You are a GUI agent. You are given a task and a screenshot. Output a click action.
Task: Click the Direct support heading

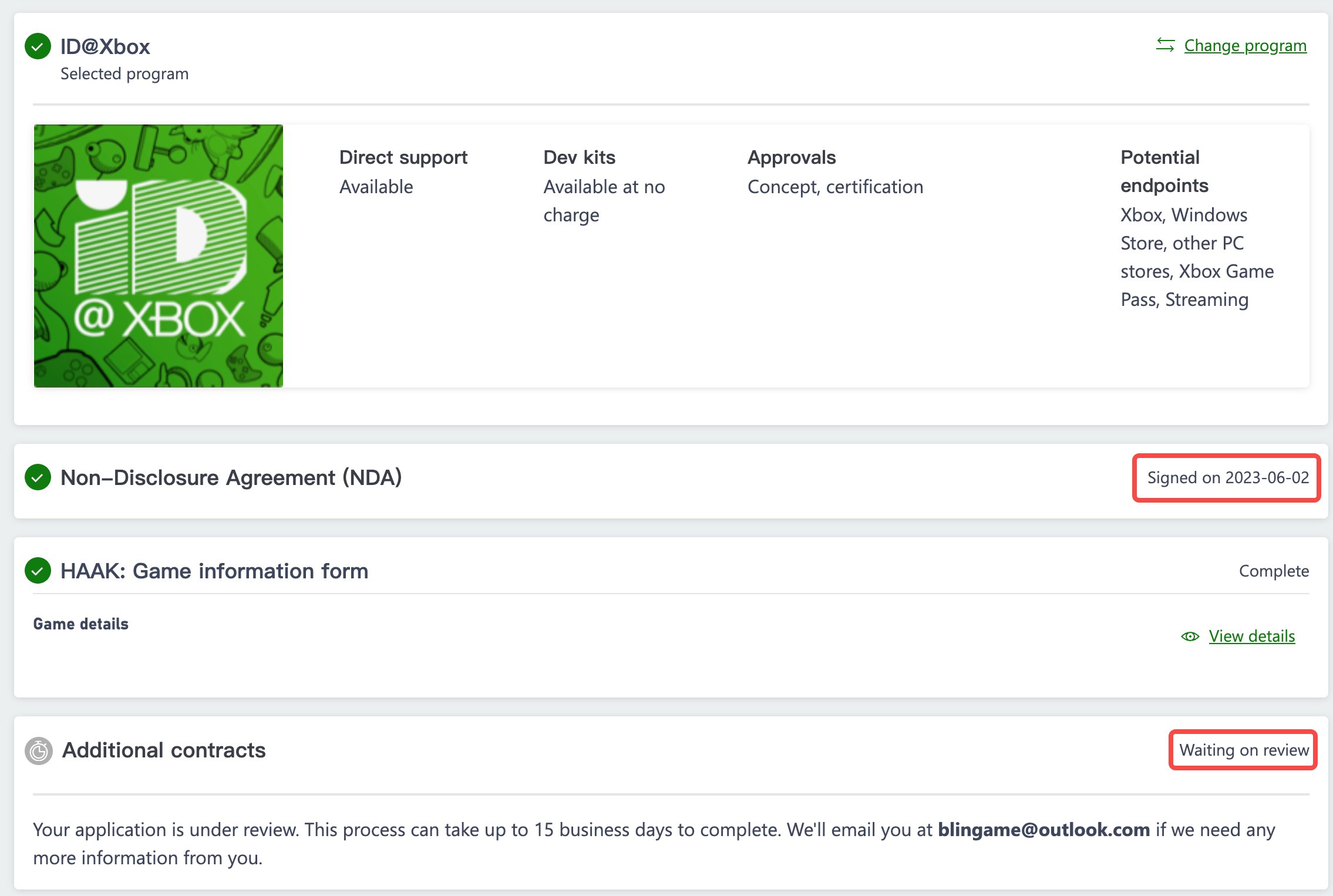click(x=403, y=157)
